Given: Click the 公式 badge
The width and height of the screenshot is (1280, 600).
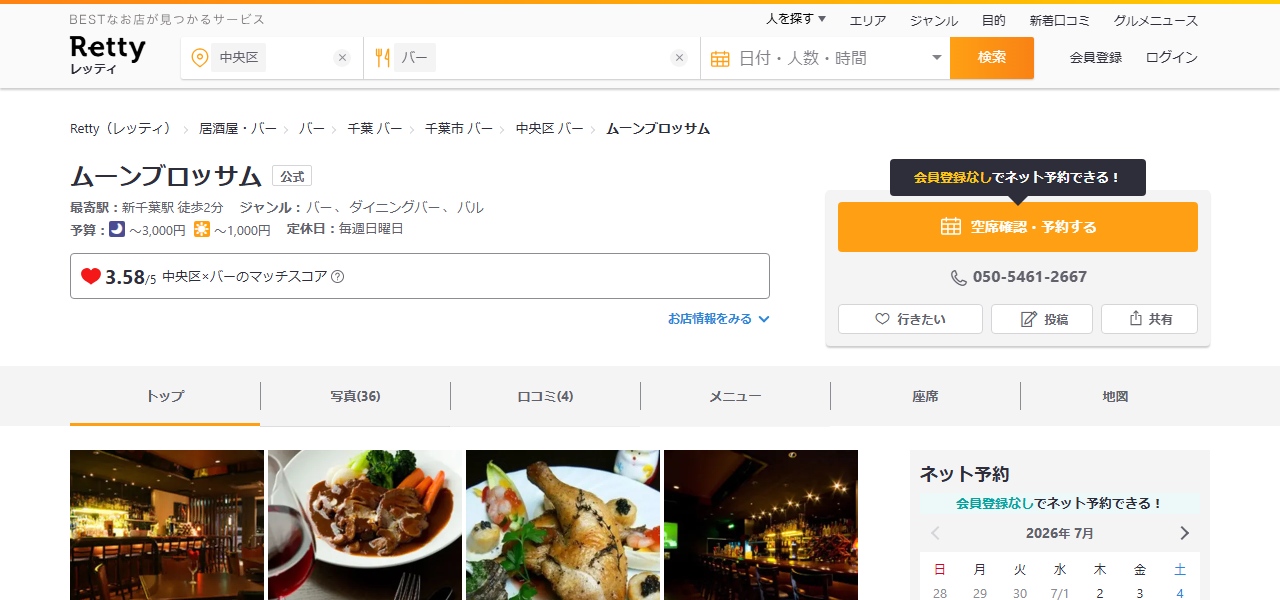Looking at the screenshot, I should [292, 176].
